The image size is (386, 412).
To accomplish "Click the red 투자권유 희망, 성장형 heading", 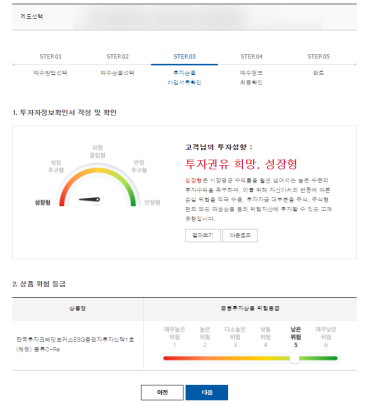I will tap(241, 164).
